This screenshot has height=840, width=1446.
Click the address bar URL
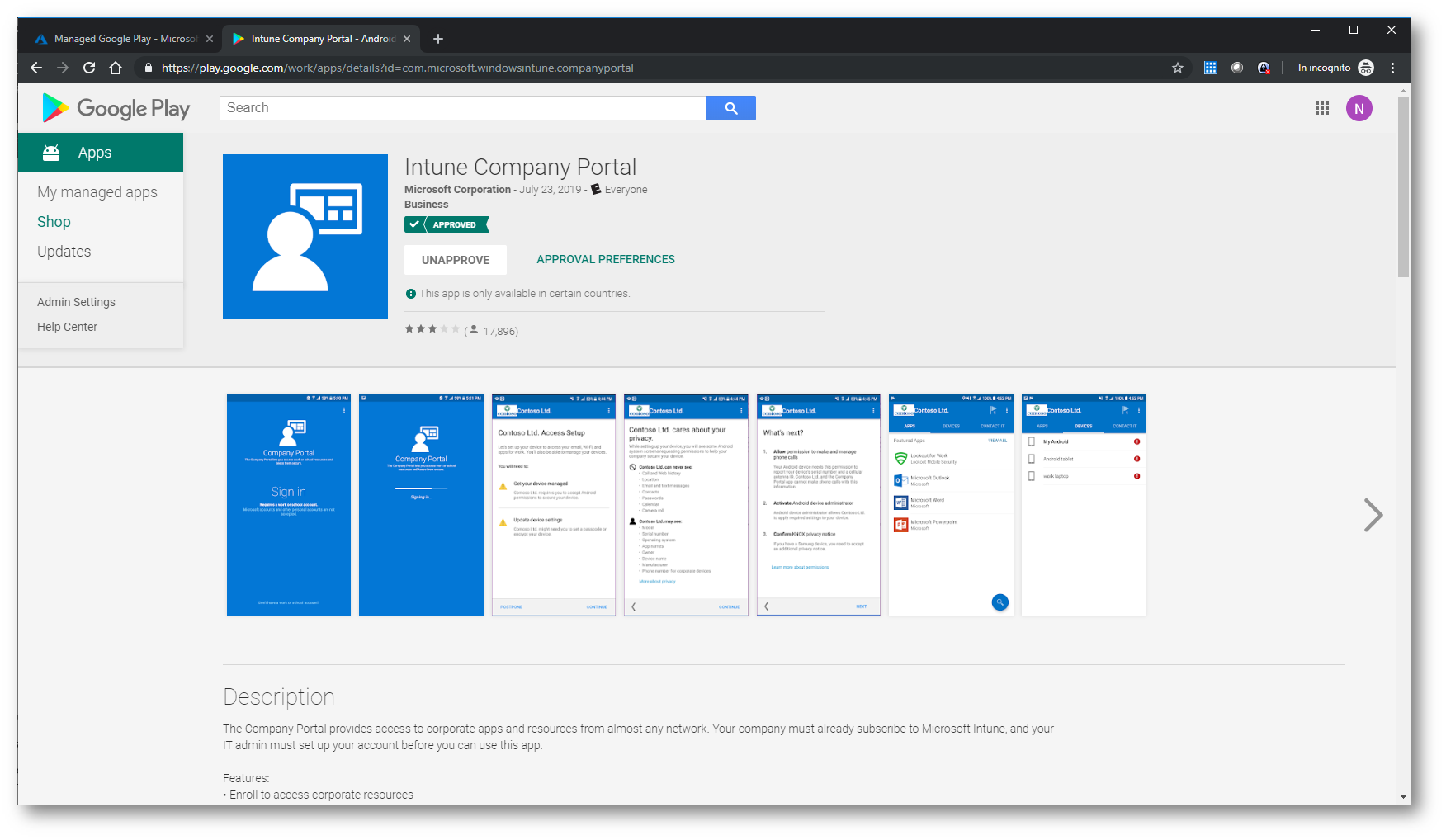coord(398,68)
